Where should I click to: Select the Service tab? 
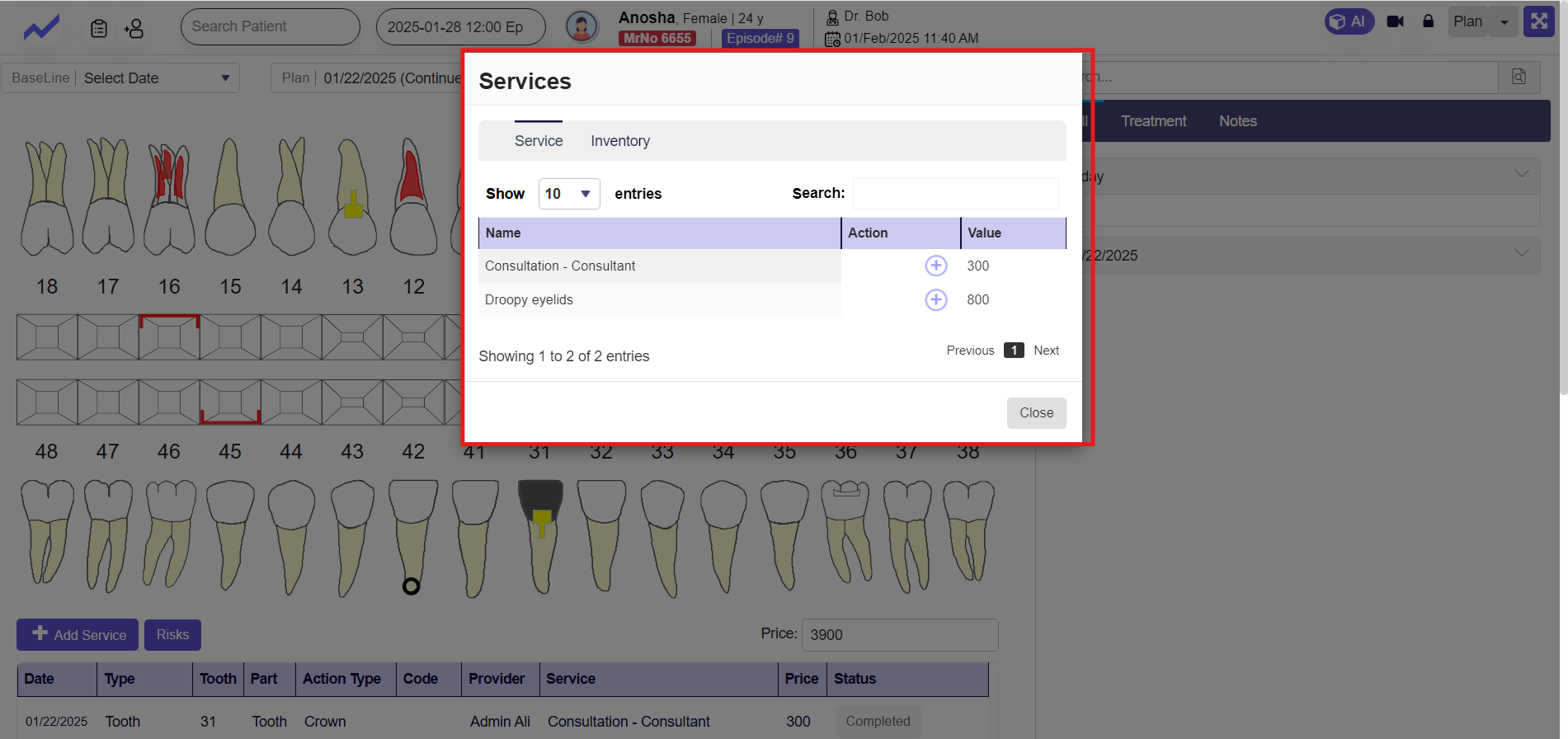click(x=539, y=141)
